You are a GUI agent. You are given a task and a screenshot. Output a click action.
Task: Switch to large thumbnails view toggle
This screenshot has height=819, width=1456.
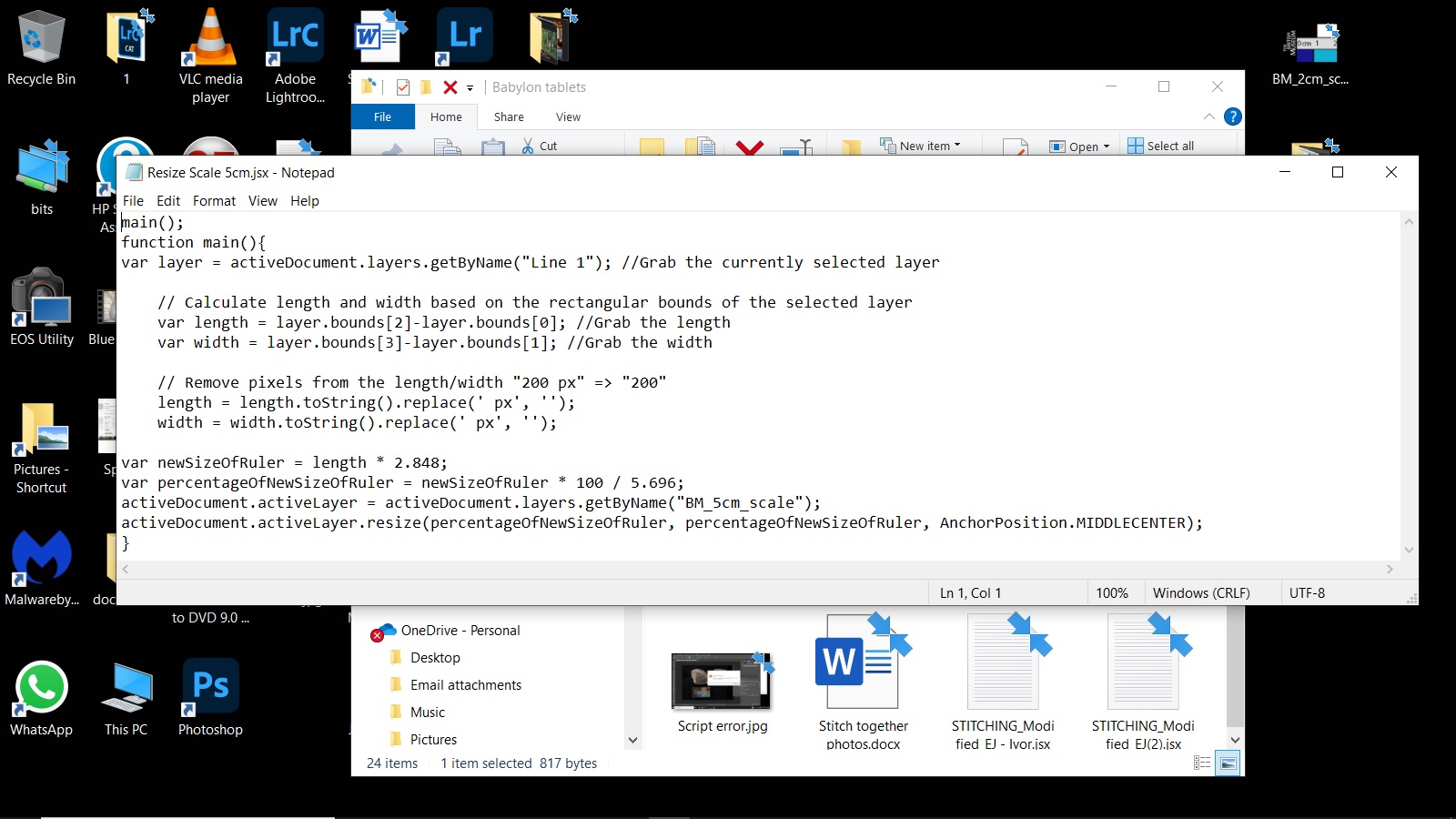coord(1228,763)
